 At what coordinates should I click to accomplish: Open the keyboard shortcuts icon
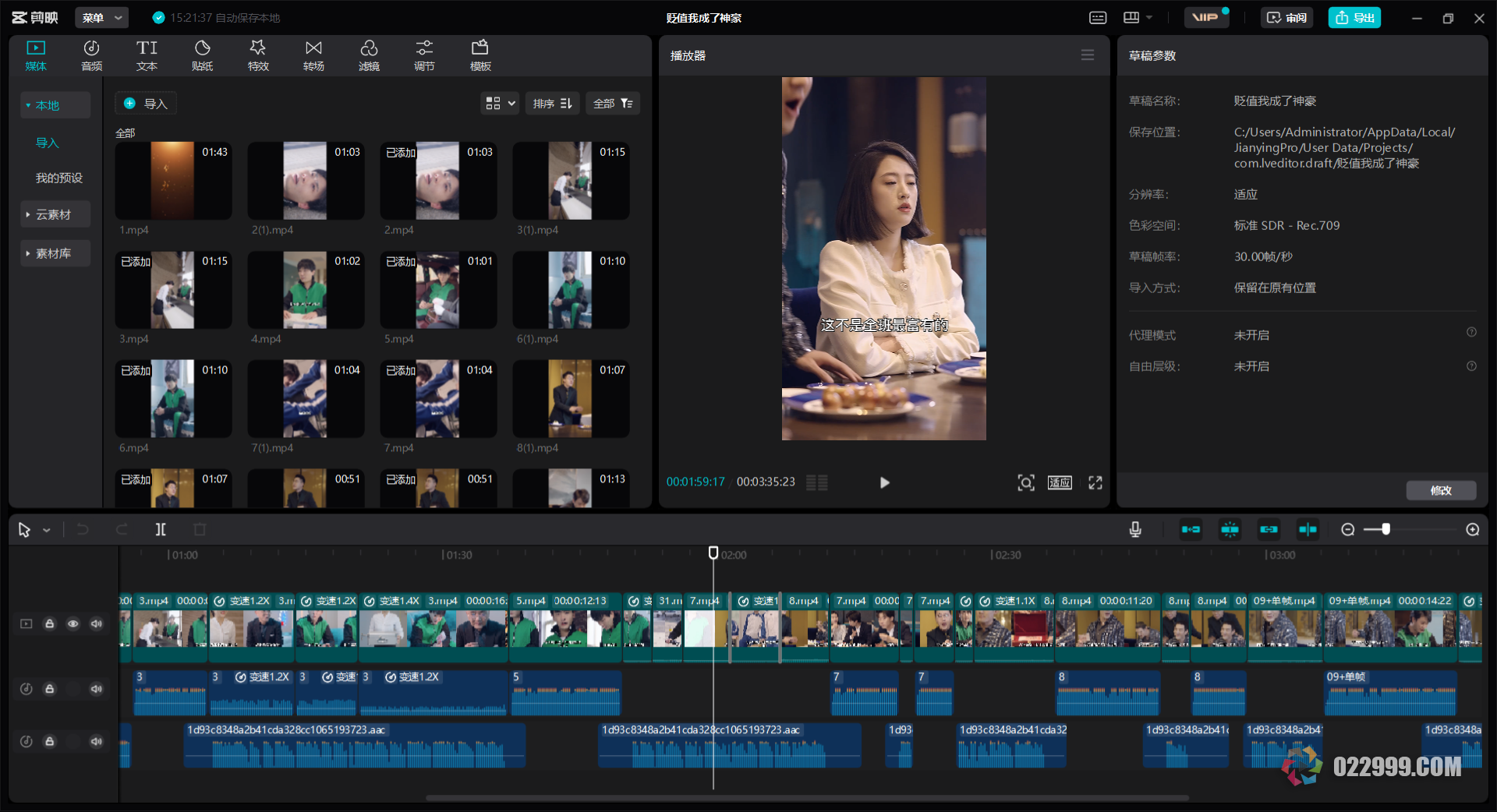(x=1098, y=17)
